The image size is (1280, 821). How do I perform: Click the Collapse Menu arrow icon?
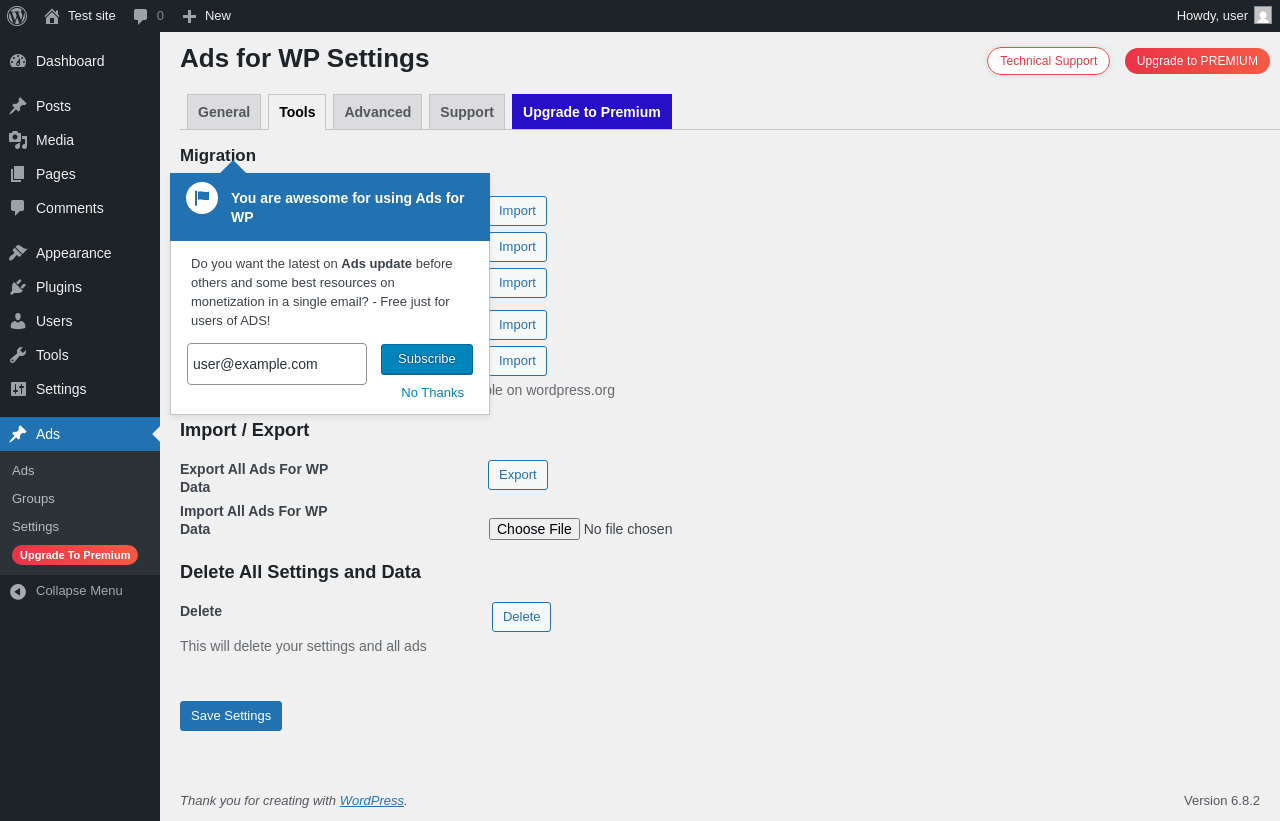(18, 591)
